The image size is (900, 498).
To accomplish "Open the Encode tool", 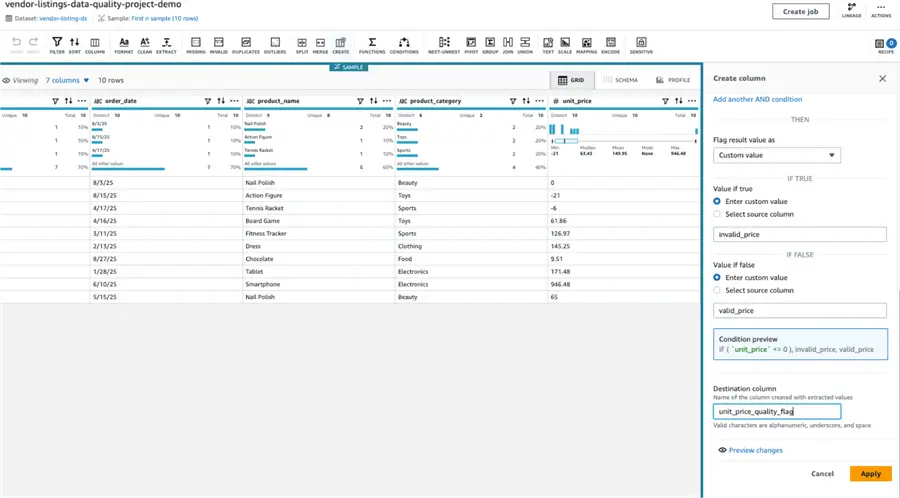I will click(611, 45).
